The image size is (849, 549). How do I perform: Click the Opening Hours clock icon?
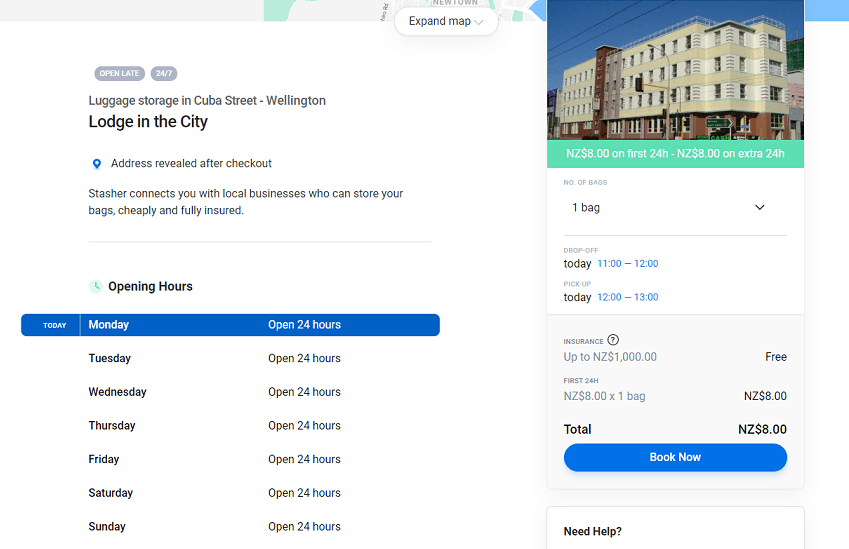click(x=96, y=286)
